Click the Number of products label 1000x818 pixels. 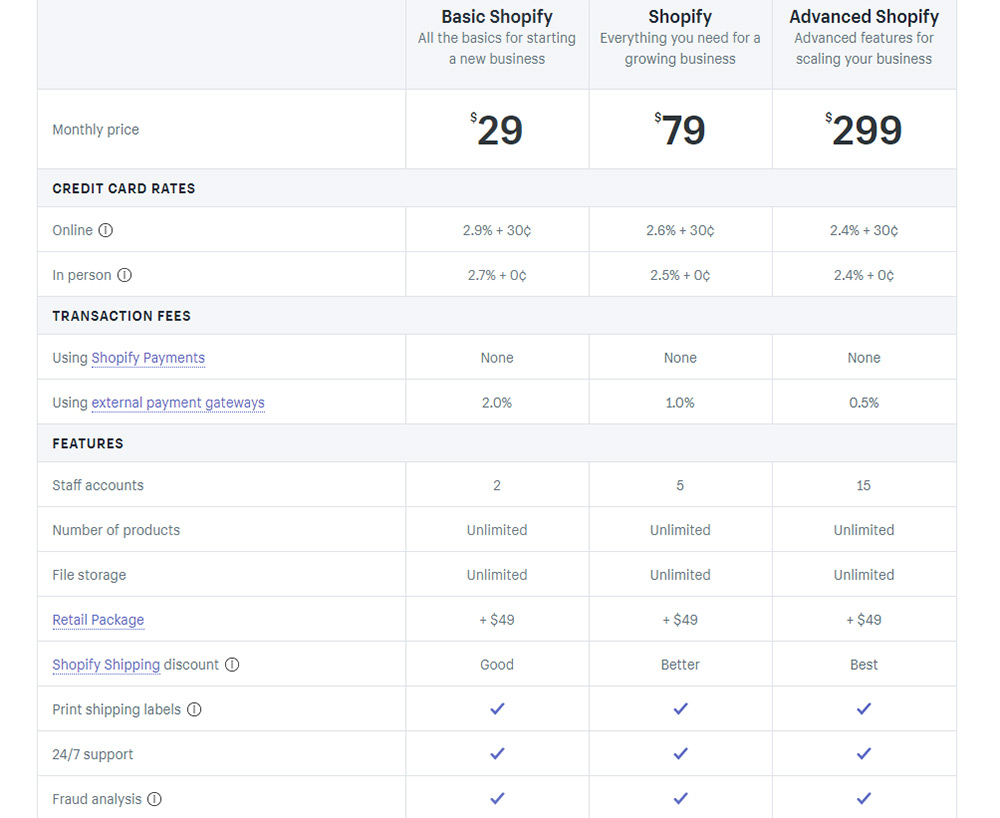[x=116, y=530]
